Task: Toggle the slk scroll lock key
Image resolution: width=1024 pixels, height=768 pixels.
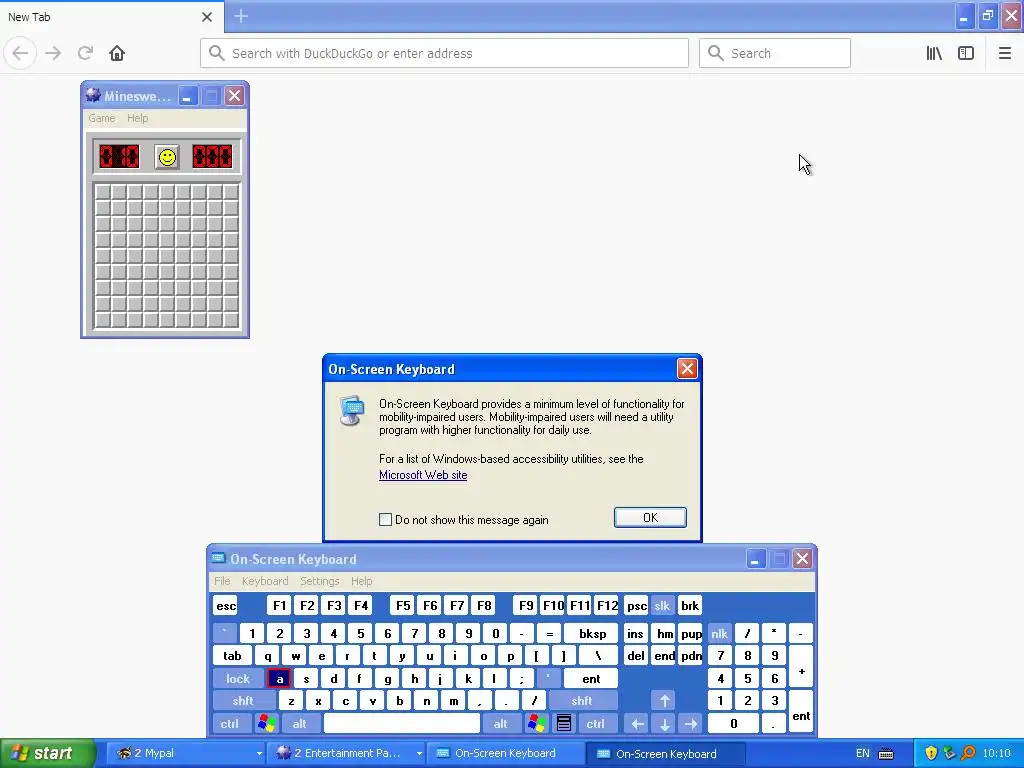Action: (662, 605)
